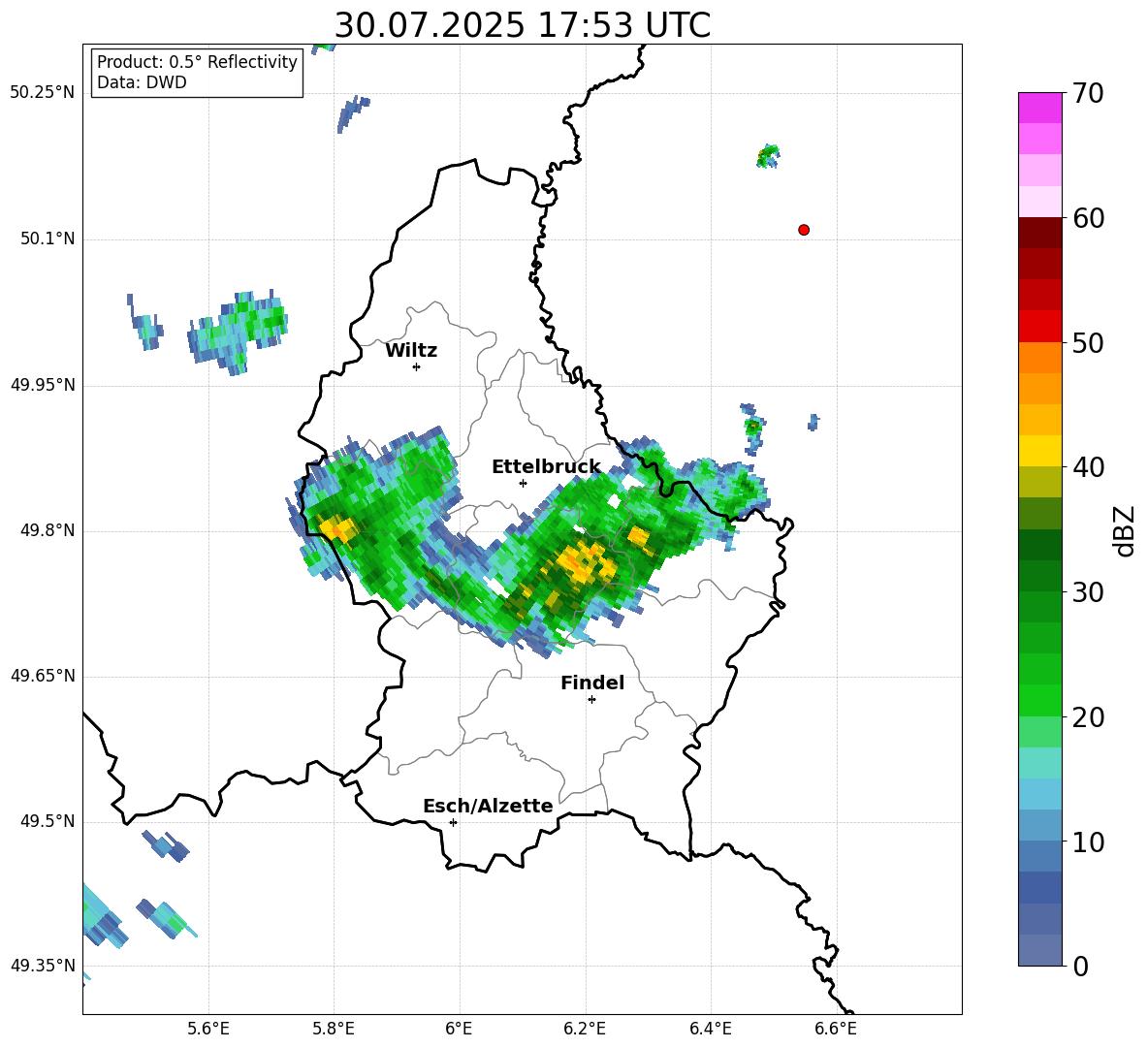Click the 6.6°E longitude label
Image resolution: width=1148 pixels, height=1048 pixels.
(836, 1029)
